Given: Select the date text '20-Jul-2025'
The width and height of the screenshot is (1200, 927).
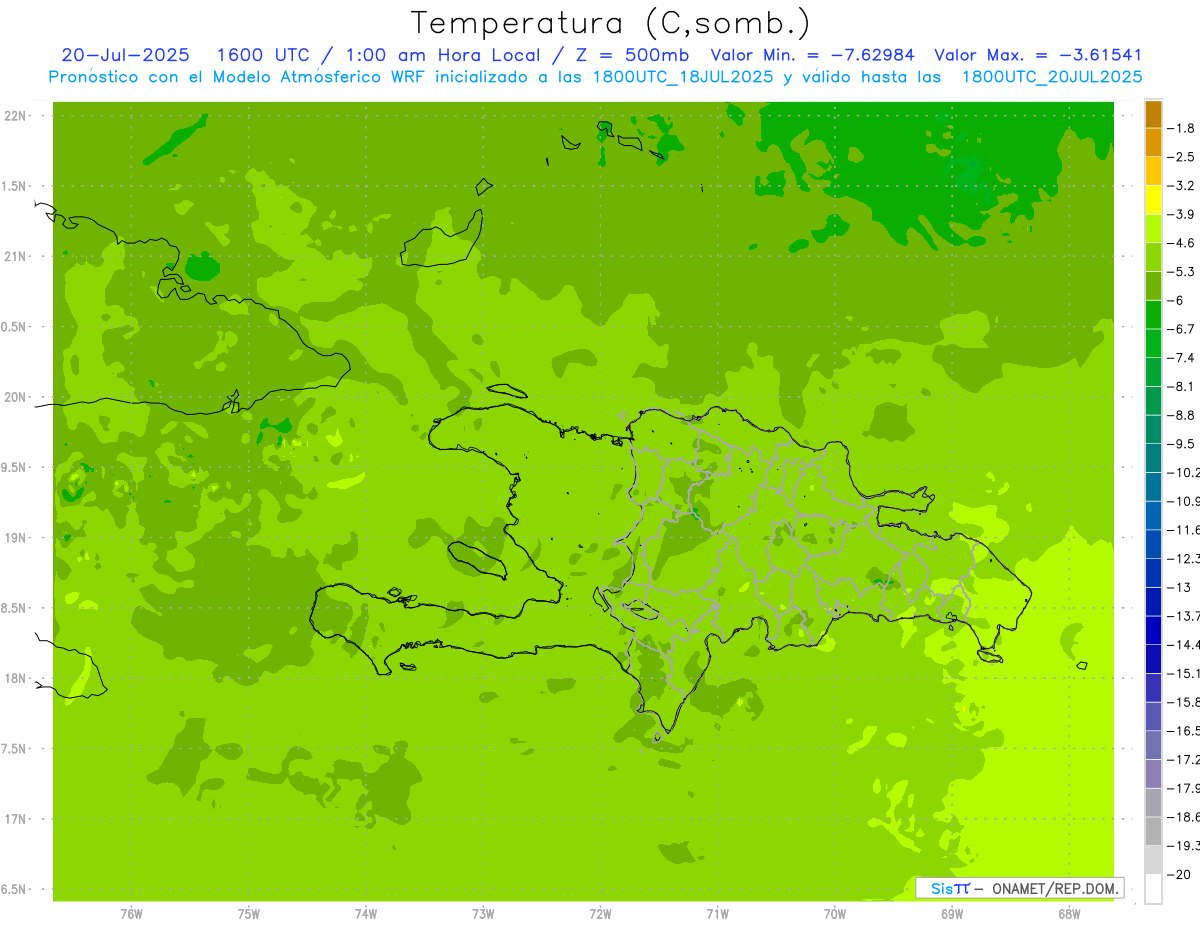Looking at the screenshot, I should point(126,55).
